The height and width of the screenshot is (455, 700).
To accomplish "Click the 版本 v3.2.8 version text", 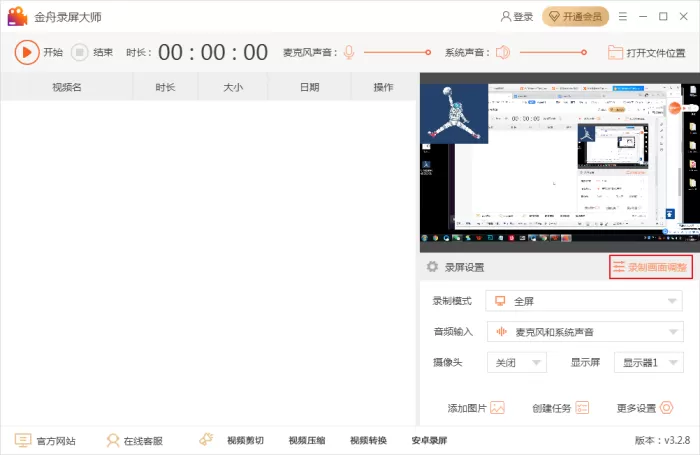I will click(662, 440).
